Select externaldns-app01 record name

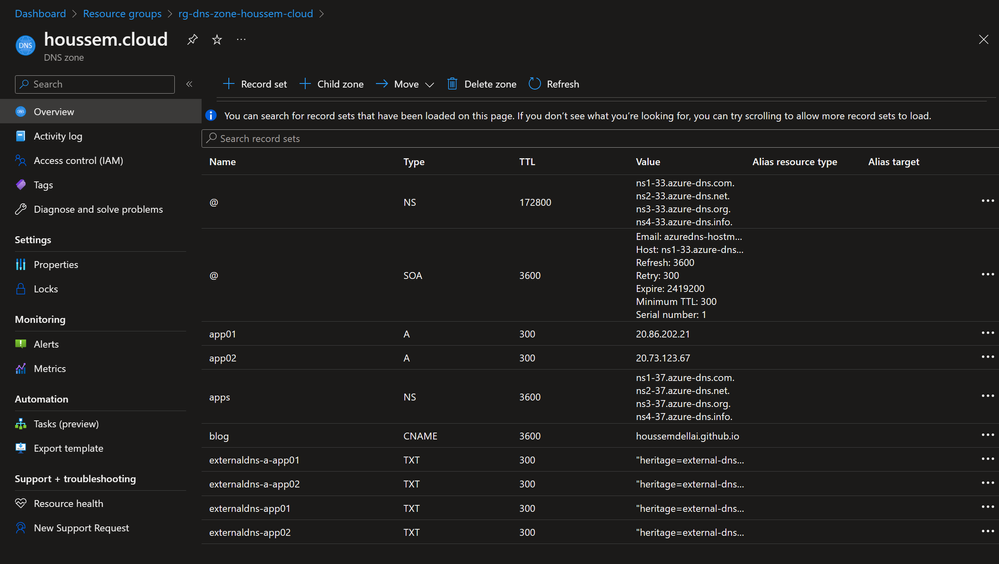coord(249,509)
